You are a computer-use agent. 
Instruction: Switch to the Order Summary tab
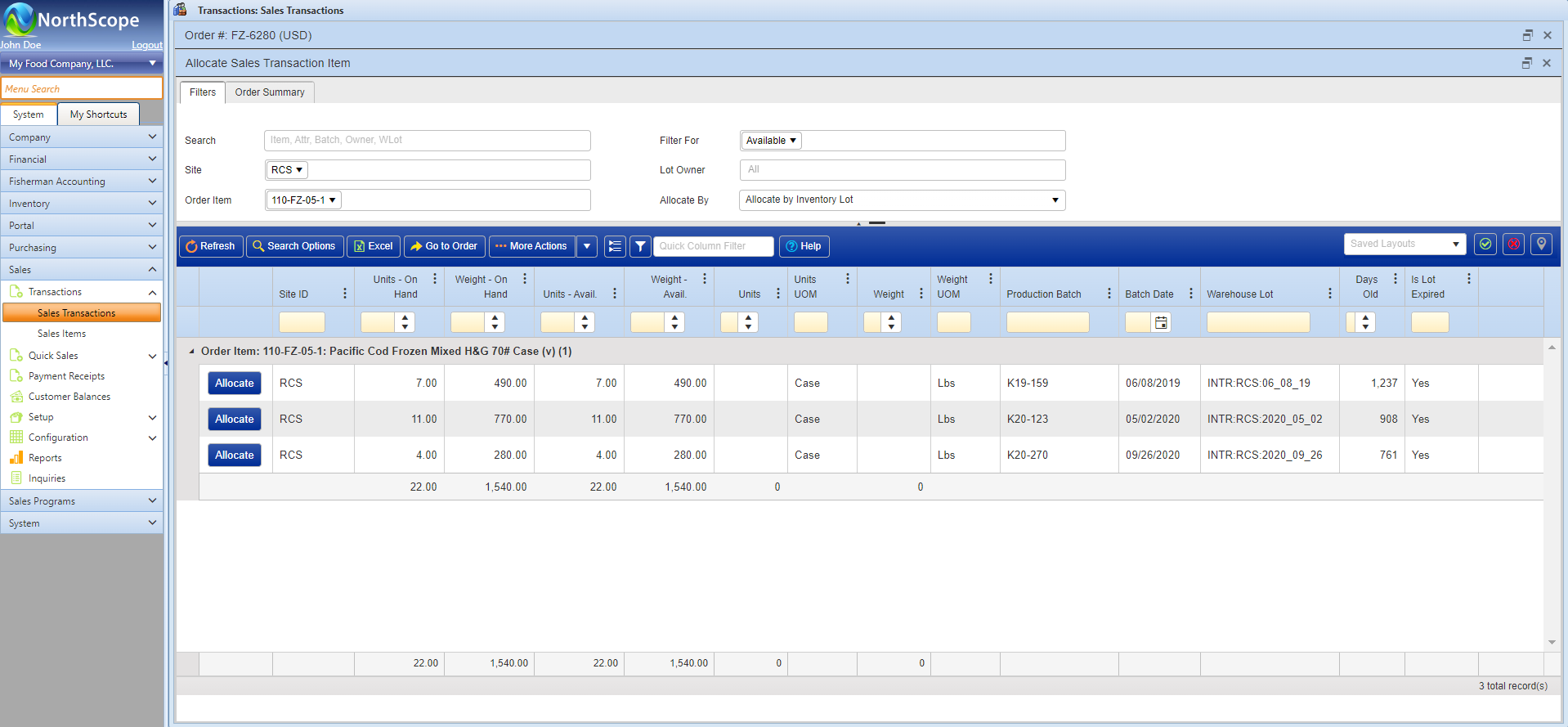click(x=270, y=92)
